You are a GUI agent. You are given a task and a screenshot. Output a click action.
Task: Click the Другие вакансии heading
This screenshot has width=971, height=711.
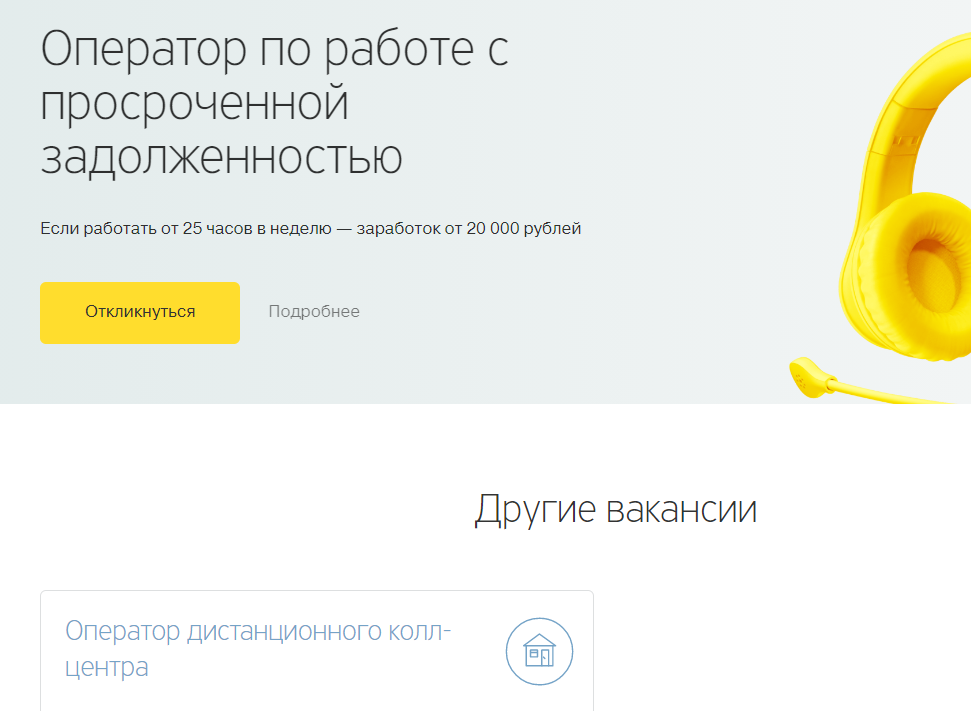pyautogui.click(x=616, y=510)
